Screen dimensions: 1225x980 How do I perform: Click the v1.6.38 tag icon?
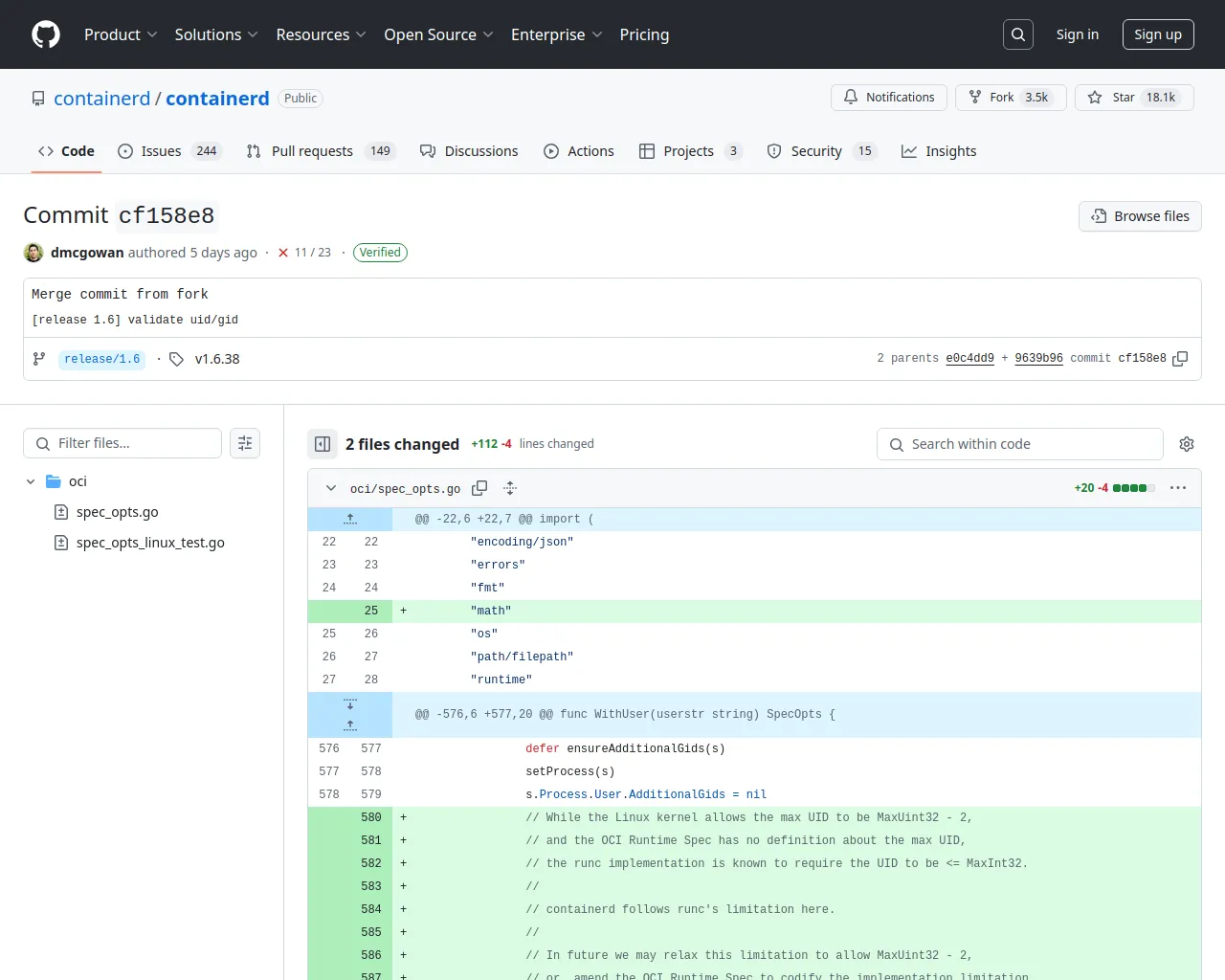coord(176,359)
